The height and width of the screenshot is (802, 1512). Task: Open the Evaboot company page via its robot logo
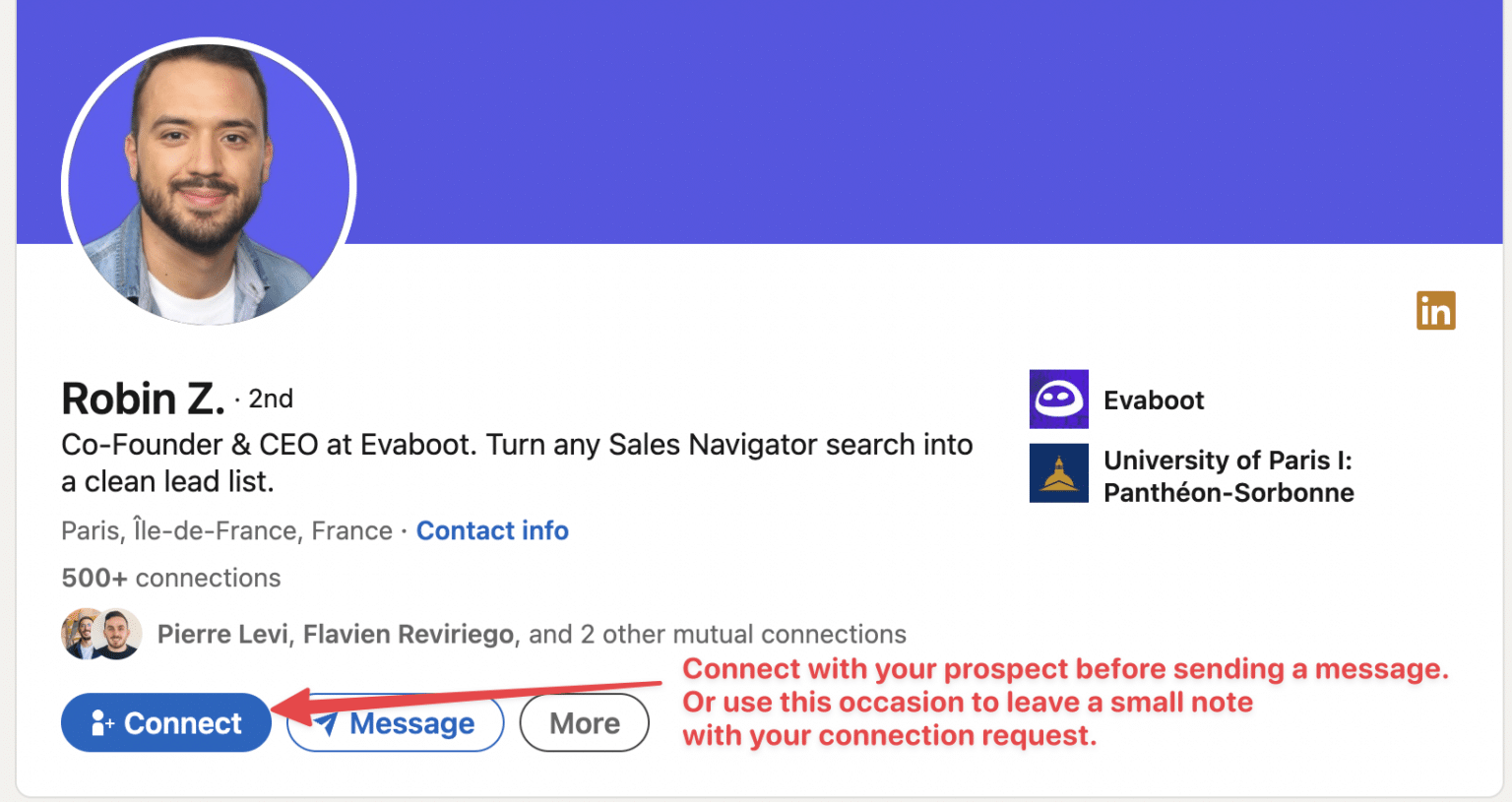(1058, 400)
